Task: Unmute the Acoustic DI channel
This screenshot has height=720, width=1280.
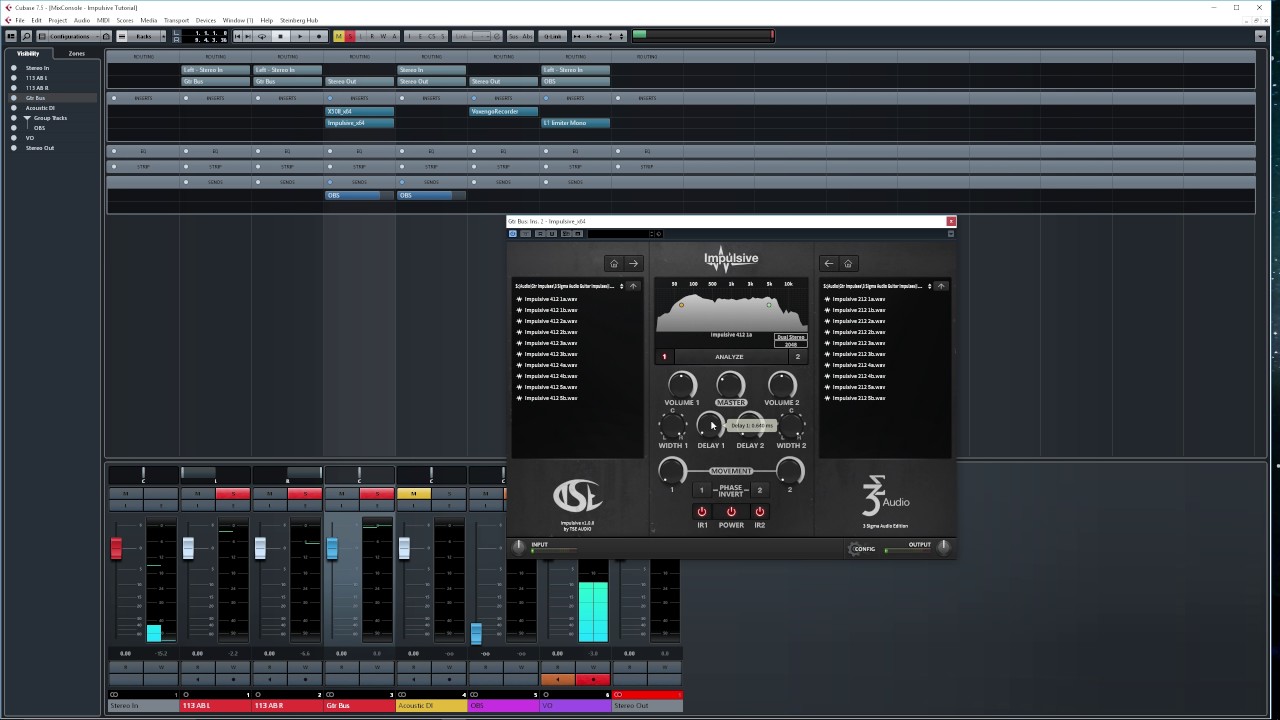Action: click(x=413, y=494)
